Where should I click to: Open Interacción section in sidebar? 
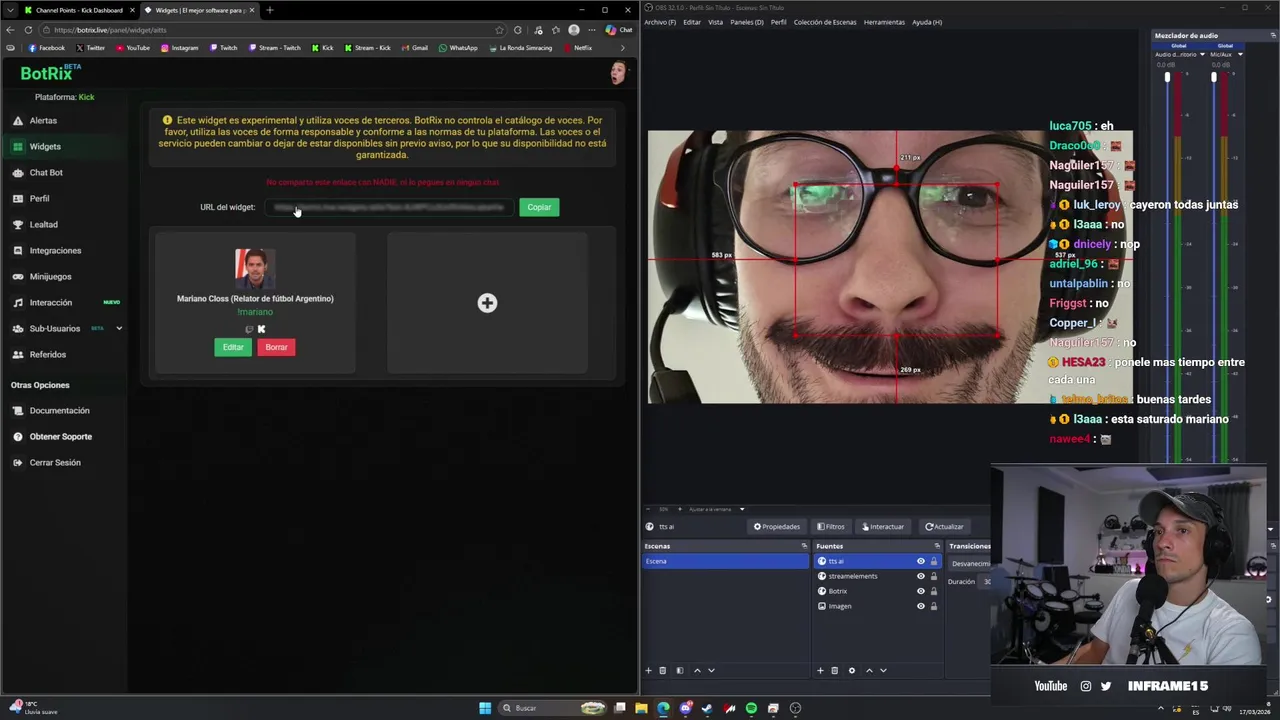click(50, 302)
